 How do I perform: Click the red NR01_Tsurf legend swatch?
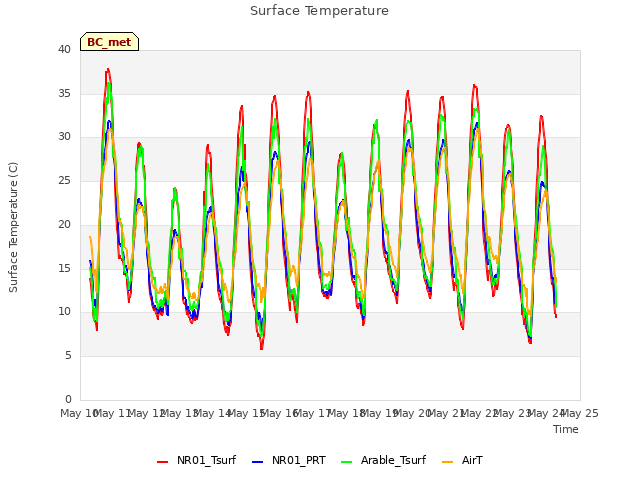coord(162,462)
